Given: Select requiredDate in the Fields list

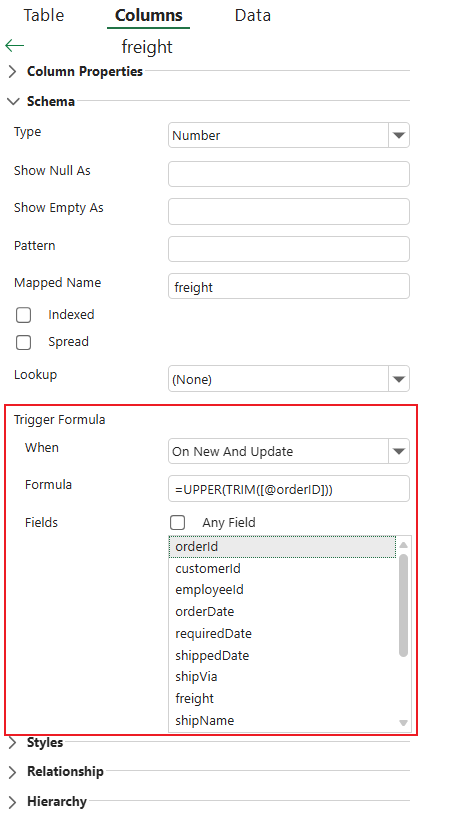Looking at the screenshot, I should pos(283,633).
